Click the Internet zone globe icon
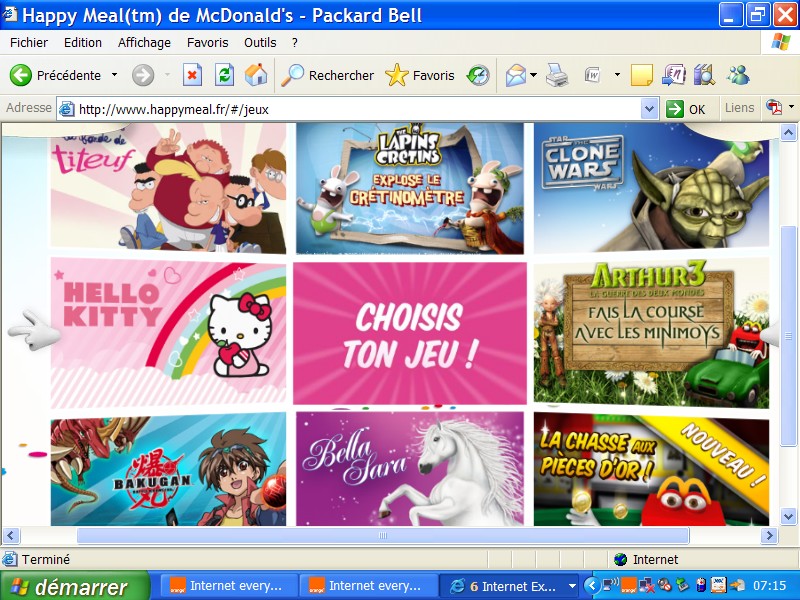This screenshot has width=800, height=600. pos(620,560)
